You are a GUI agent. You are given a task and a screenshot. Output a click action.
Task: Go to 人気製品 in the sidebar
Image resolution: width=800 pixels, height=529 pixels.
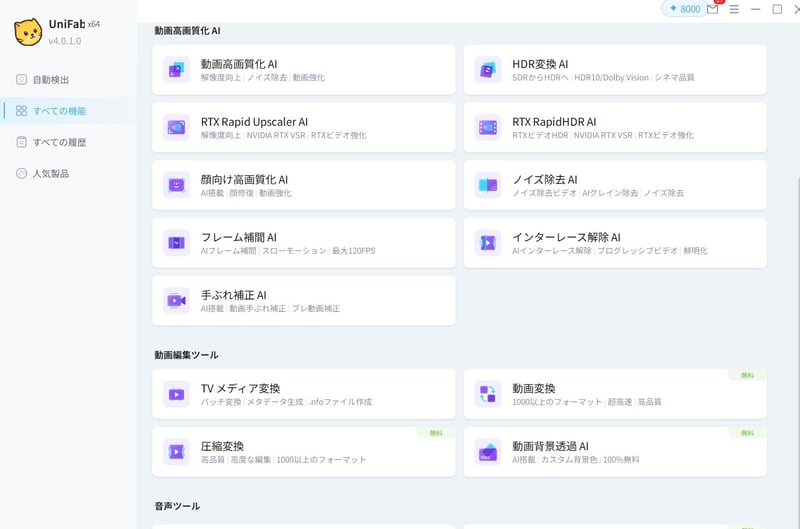tap(51, 173)
